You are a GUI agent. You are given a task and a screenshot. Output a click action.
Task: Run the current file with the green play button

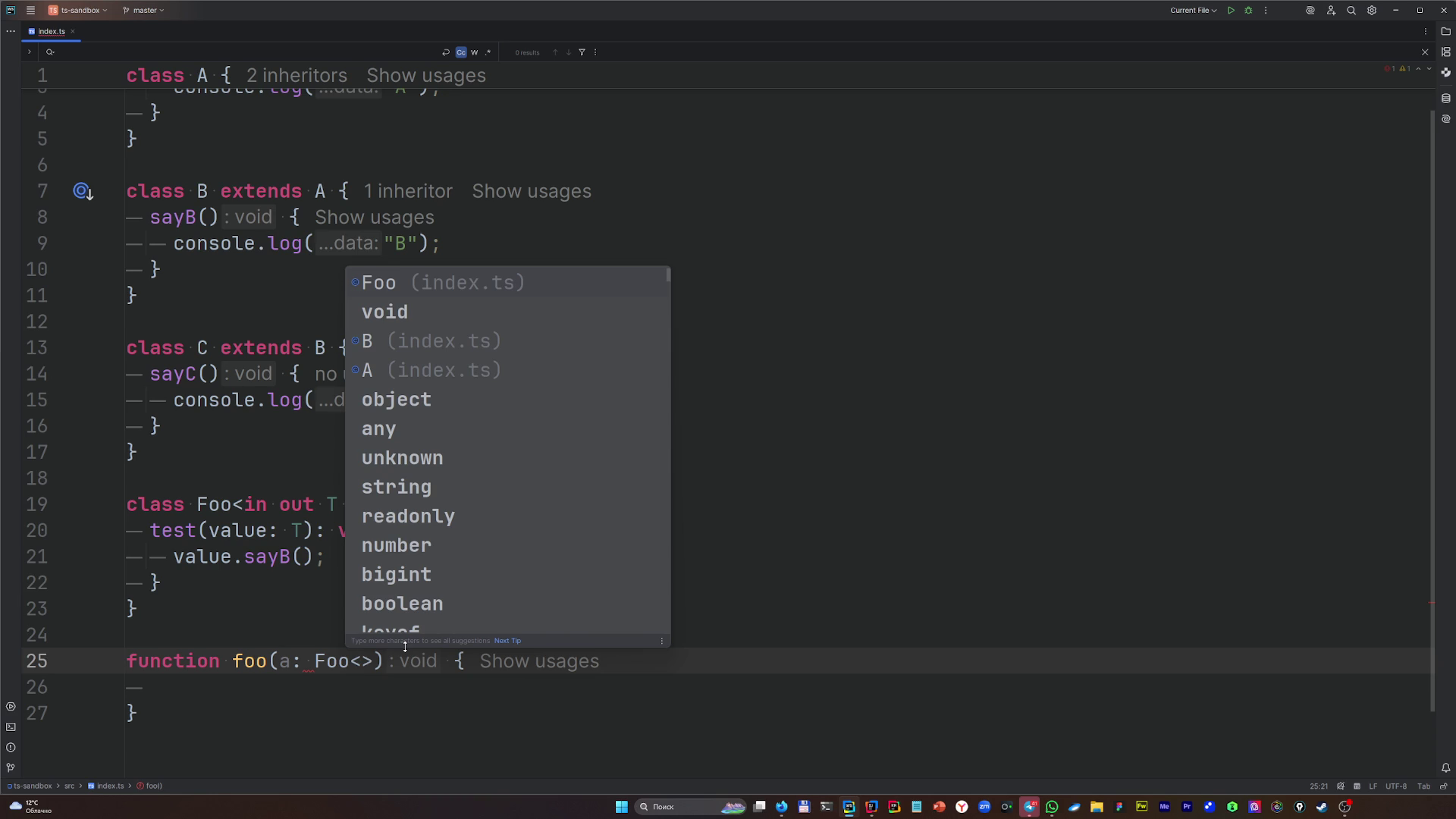point(1231,11)
